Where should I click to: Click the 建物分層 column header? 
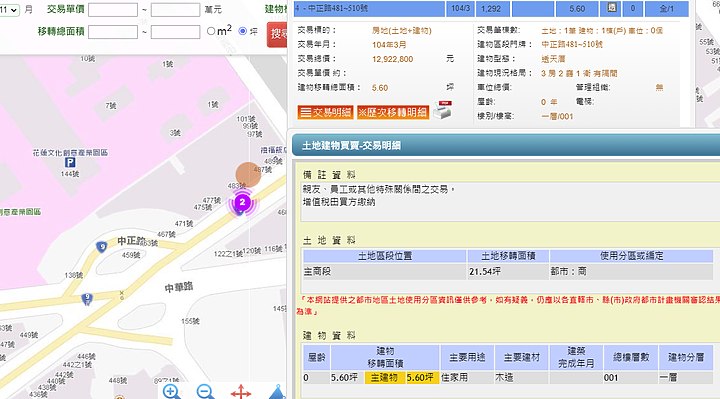point(686,357)
